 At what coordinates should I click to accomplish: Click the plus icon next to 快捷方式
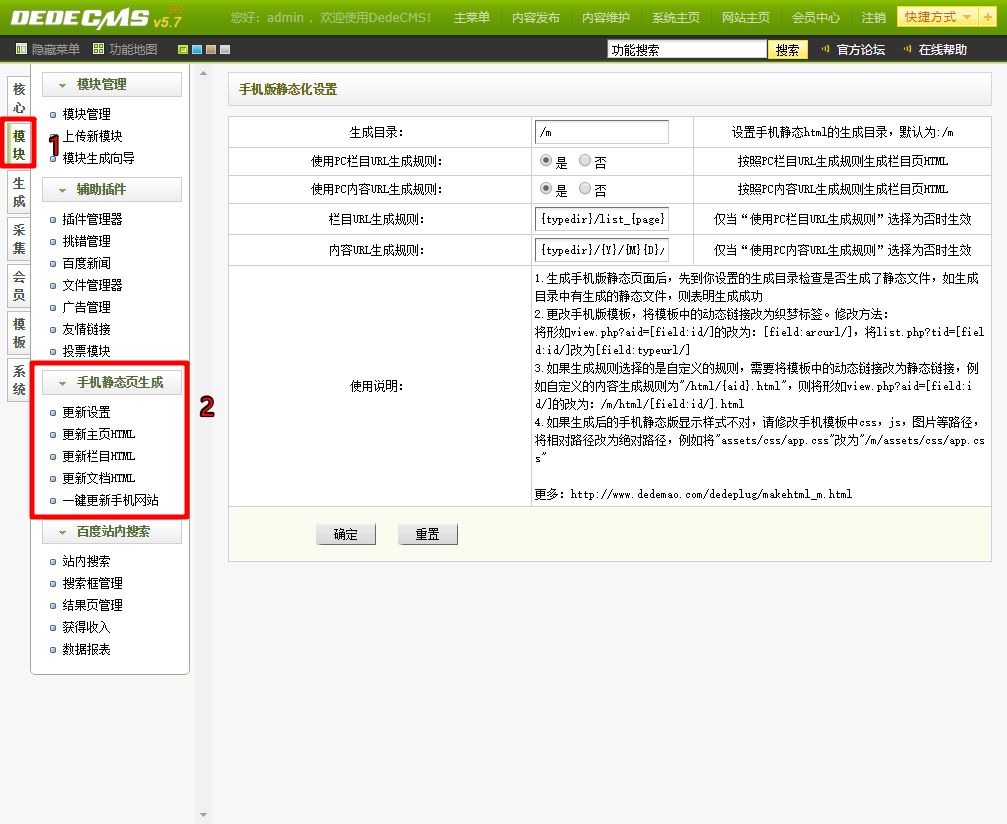[x=988, y=17]
